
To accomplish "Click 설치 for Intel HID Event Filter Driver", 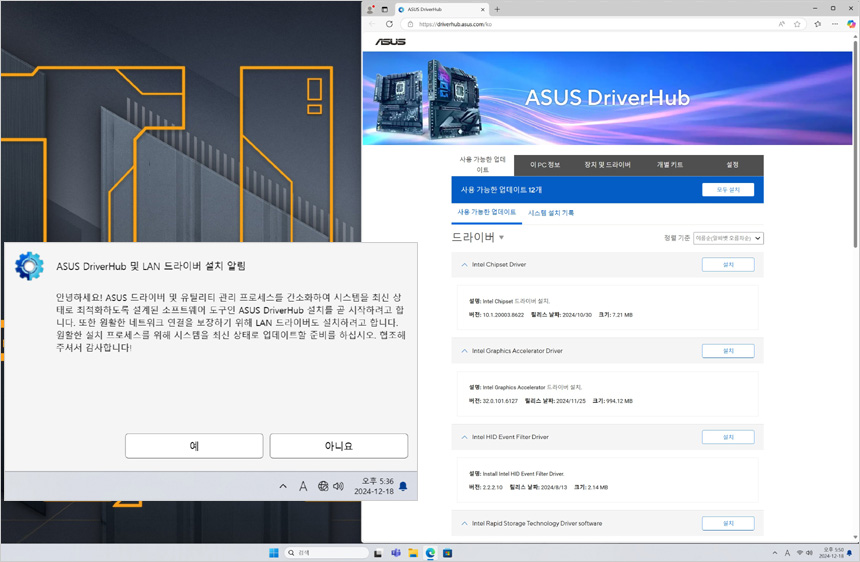I will click(x=728, y=437).
